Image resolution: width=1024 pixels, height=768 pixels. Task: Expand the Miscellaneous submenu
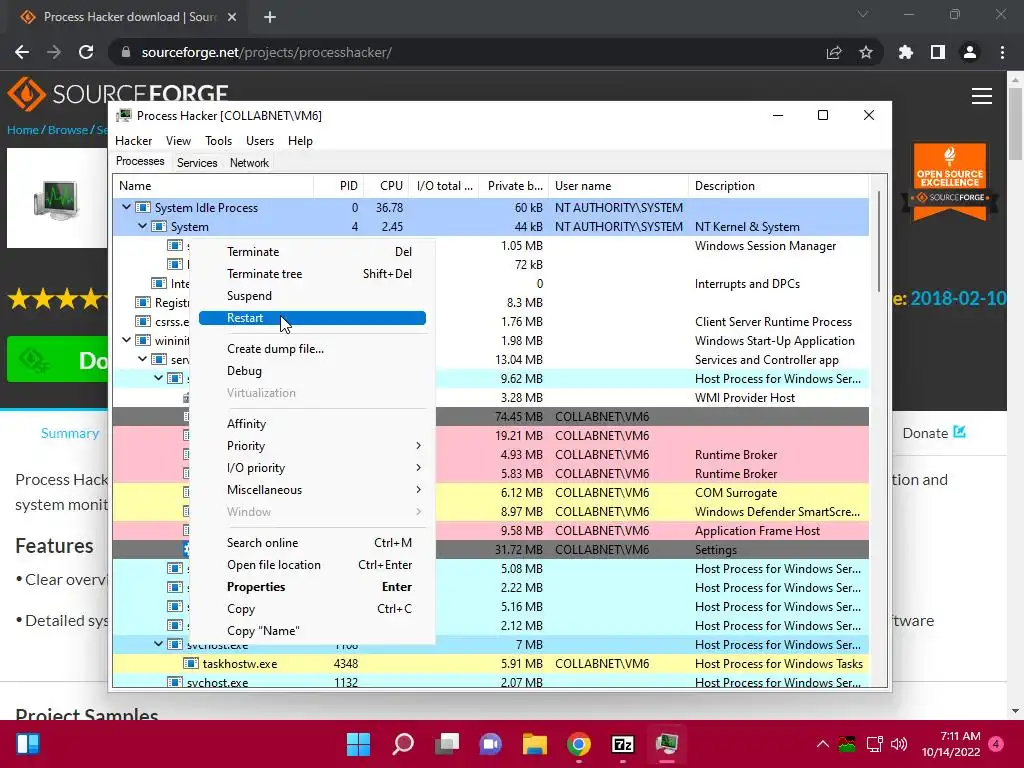pyautogui.click(x=312, y=490)
